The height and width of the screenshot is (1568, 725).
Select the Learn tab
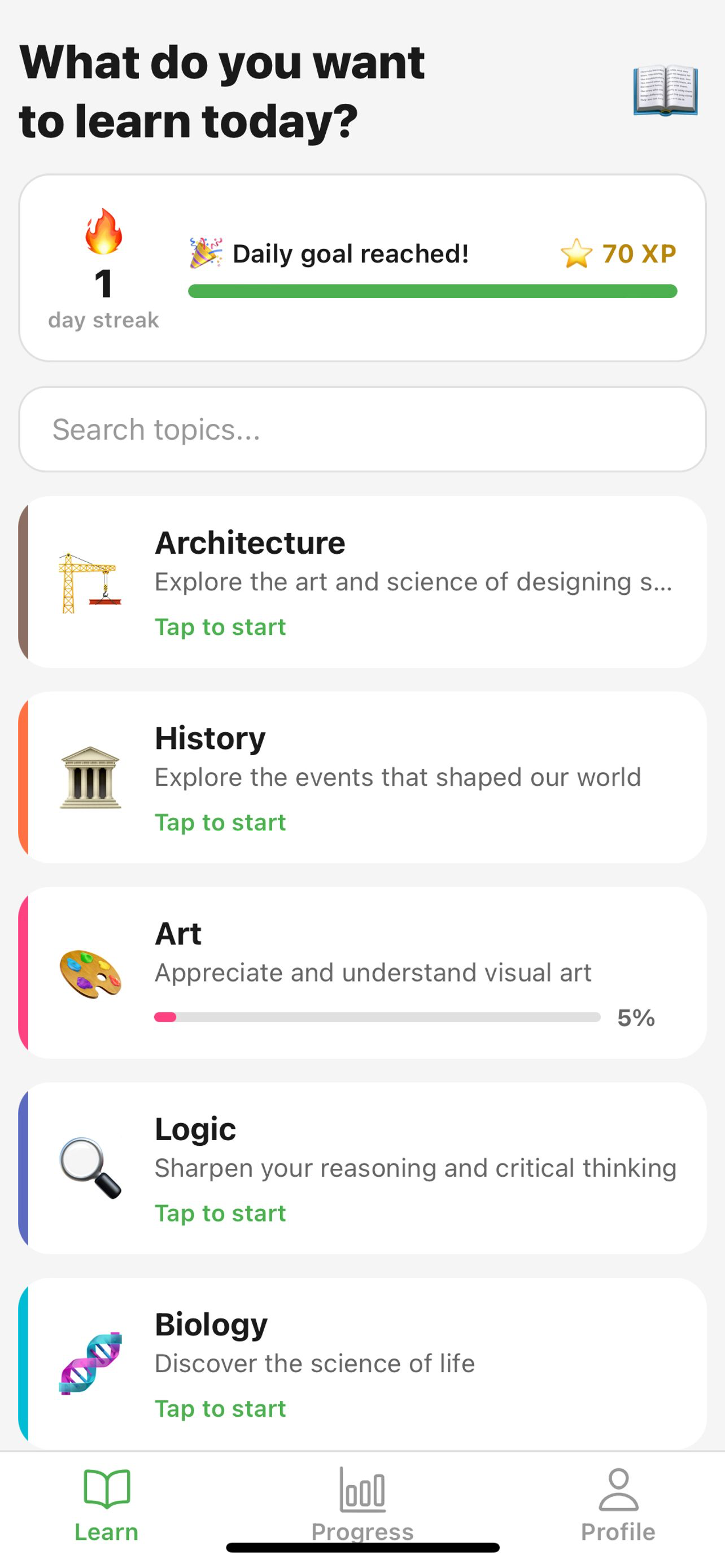(x=107, y=1504)
